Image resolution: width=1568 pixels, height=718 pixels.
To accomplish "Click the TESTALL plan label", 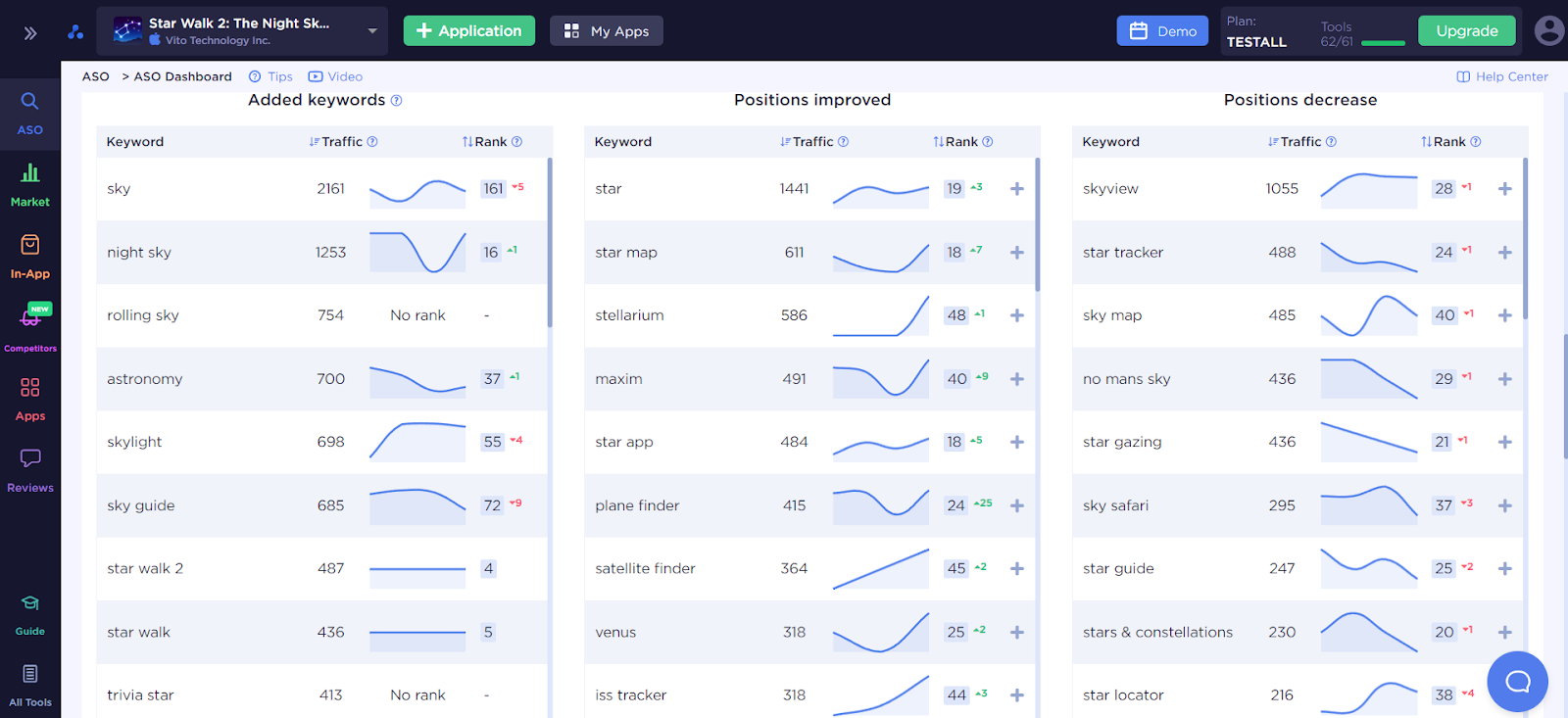I will tap(1256, 42).
